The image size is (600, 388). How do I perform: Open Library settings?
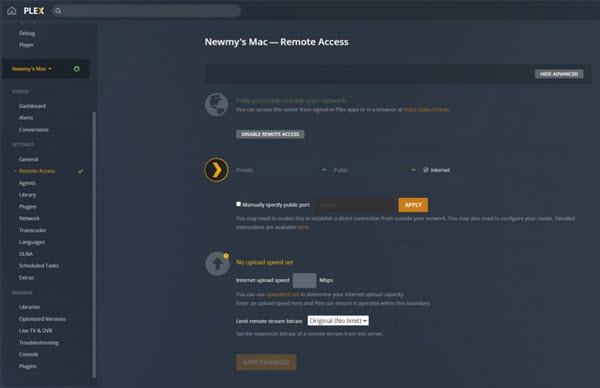[x=28, y=195]
